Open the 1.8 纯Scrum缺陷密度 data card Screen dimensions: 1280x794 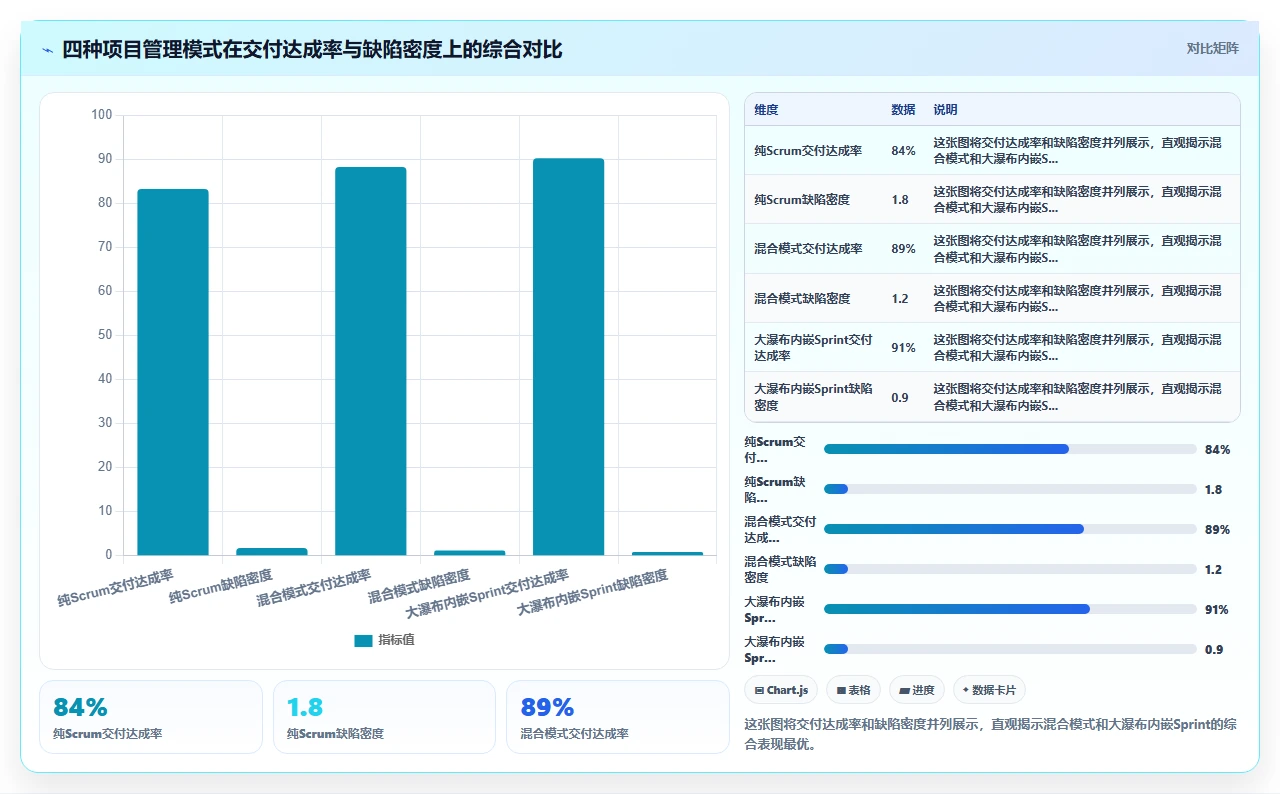384,717
